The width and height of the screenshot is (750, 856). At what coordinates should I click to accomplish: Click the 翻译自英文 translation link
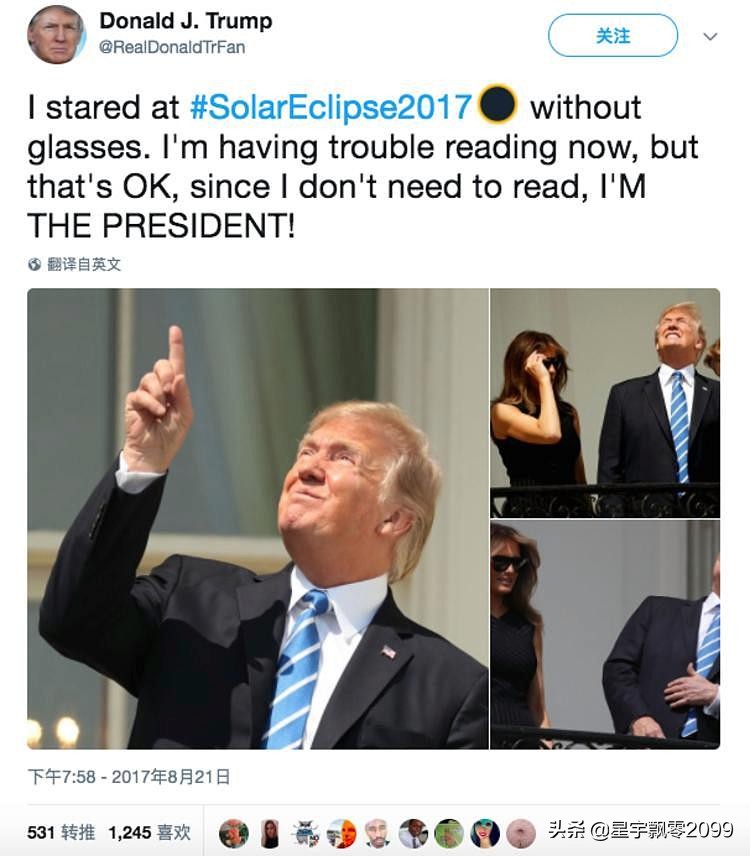tap(84, 265)
